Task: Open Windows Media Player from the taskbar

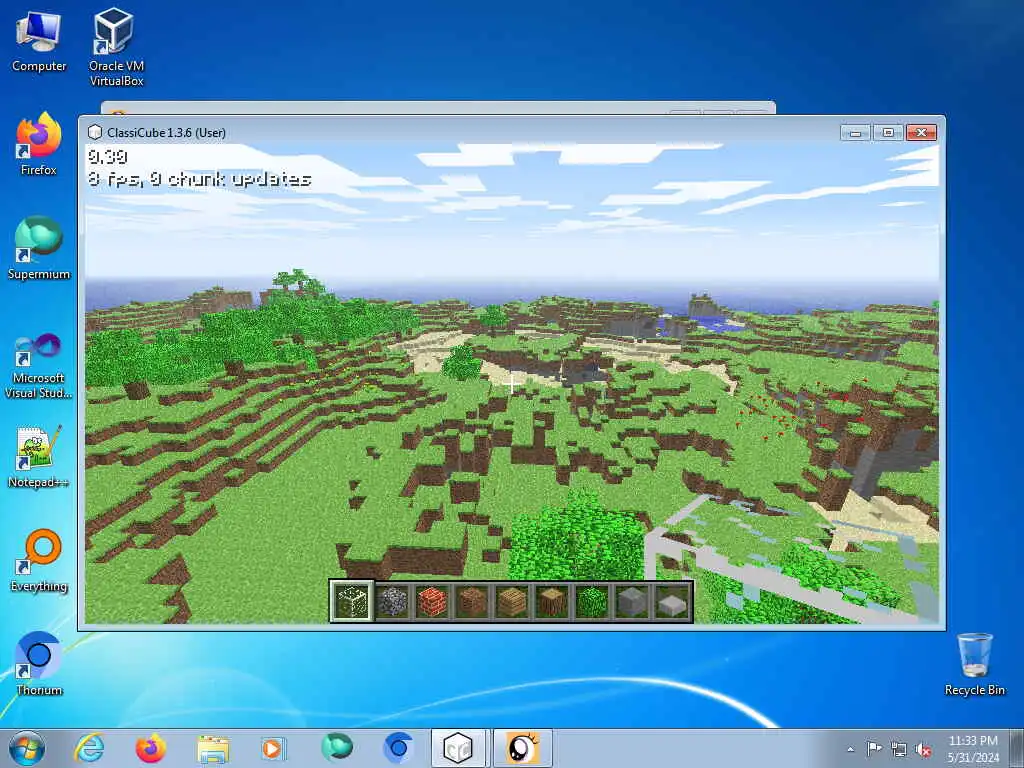Action: (273, 748)
